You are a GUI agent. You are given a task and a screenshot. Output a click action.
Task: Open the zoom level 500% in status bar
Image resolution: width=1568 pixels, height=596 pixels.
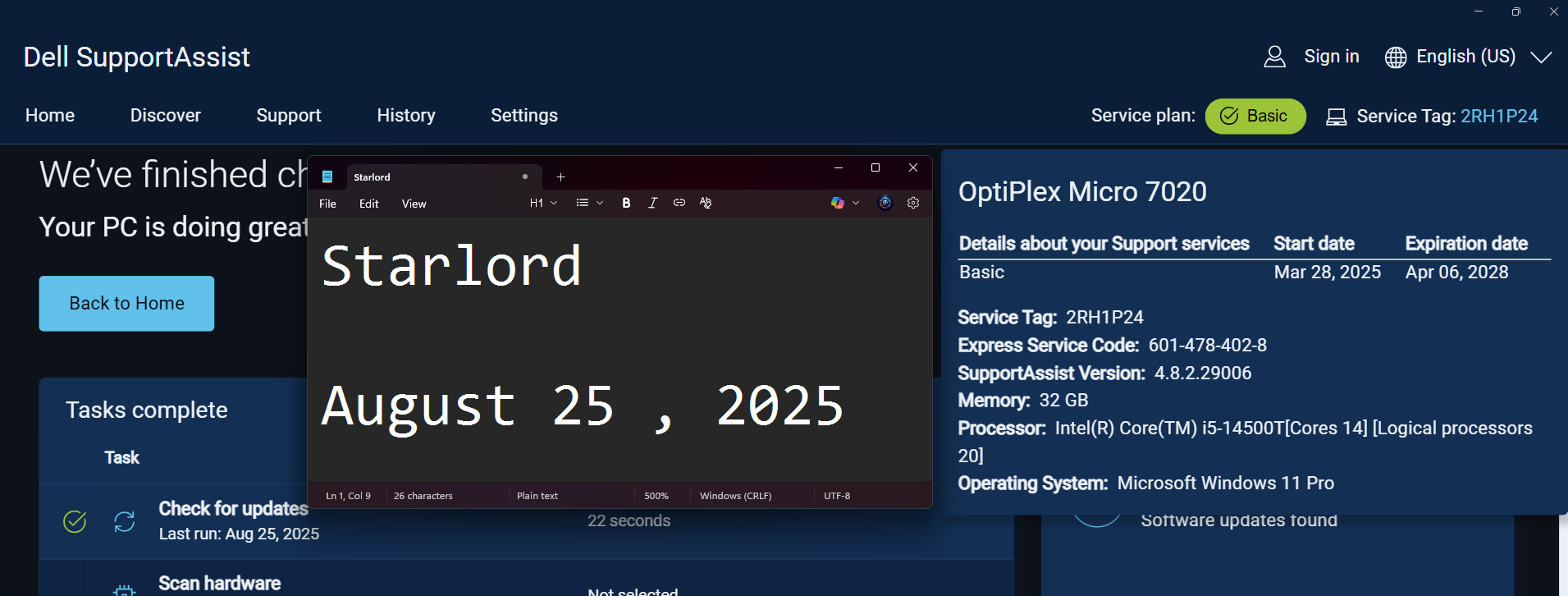(656, 496)
